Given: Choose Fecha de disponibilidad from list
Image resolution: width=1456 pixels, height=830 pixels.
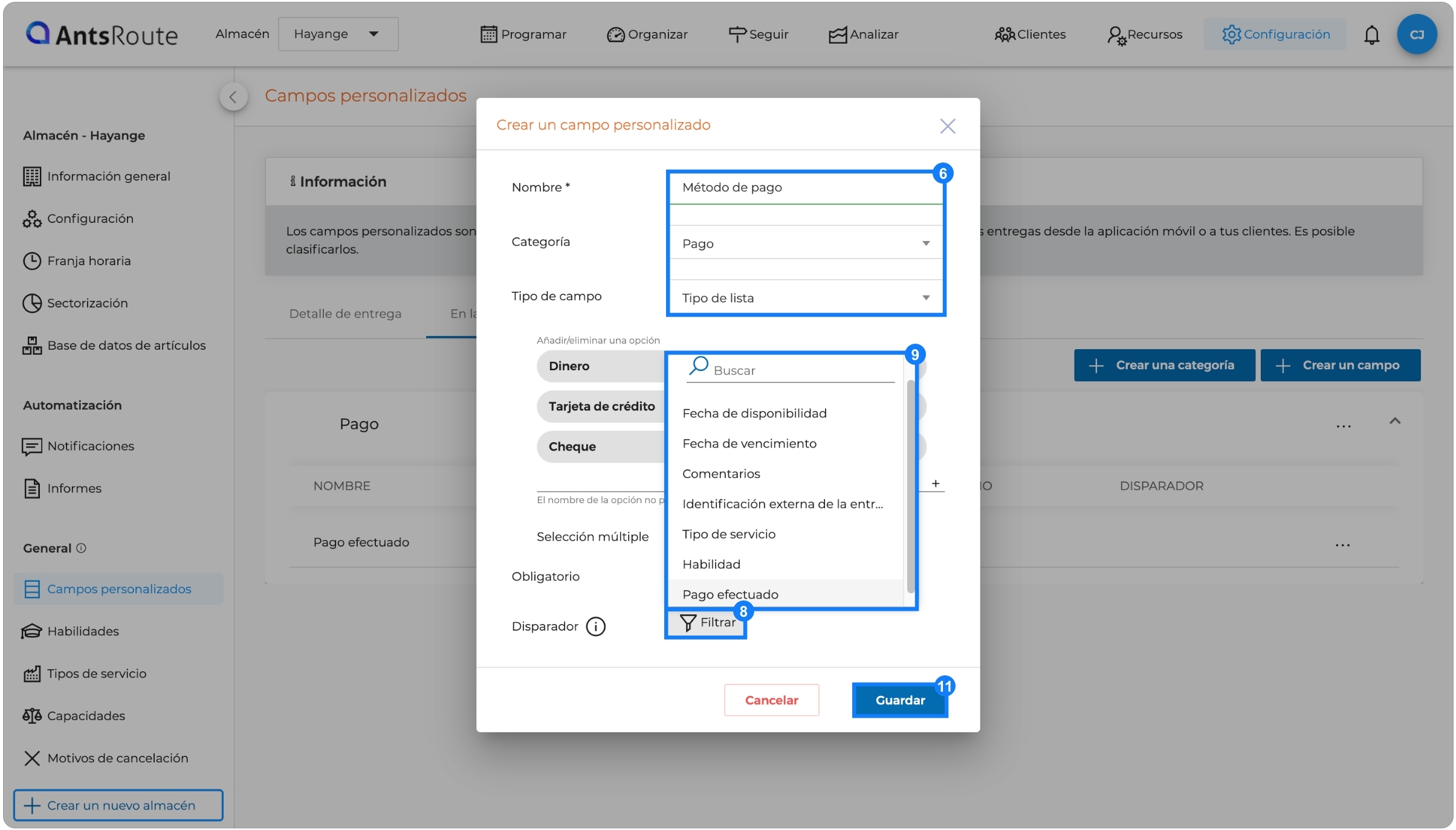Looking at the screenshot, I should pyautogui.click(x=785, y=414).
